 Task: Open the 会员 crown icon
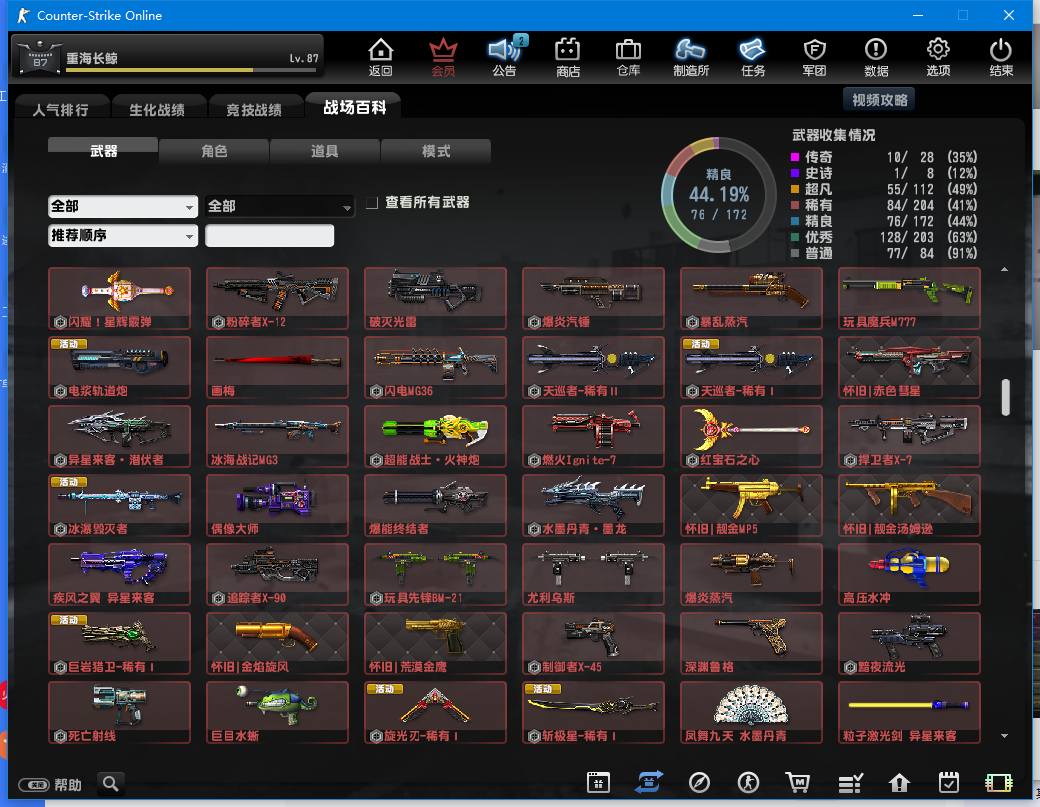click(443, 56)
